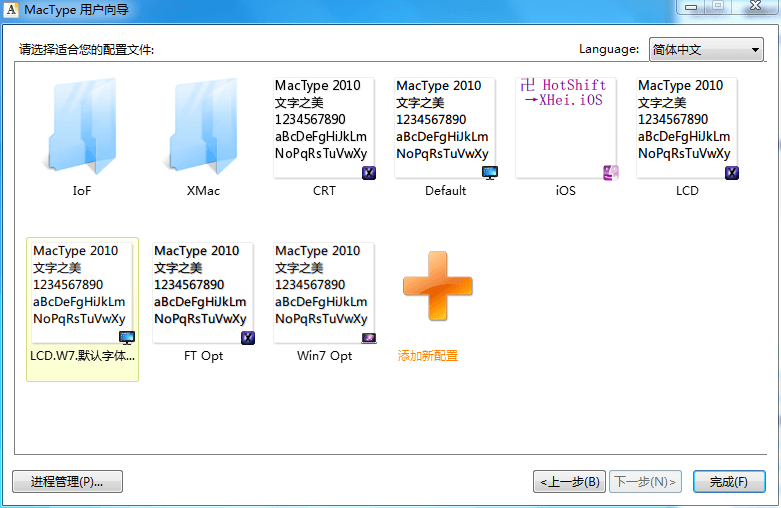781x508 pixels.
Task: Choose the iOS HotShift profile
Action: click(566, 128)
